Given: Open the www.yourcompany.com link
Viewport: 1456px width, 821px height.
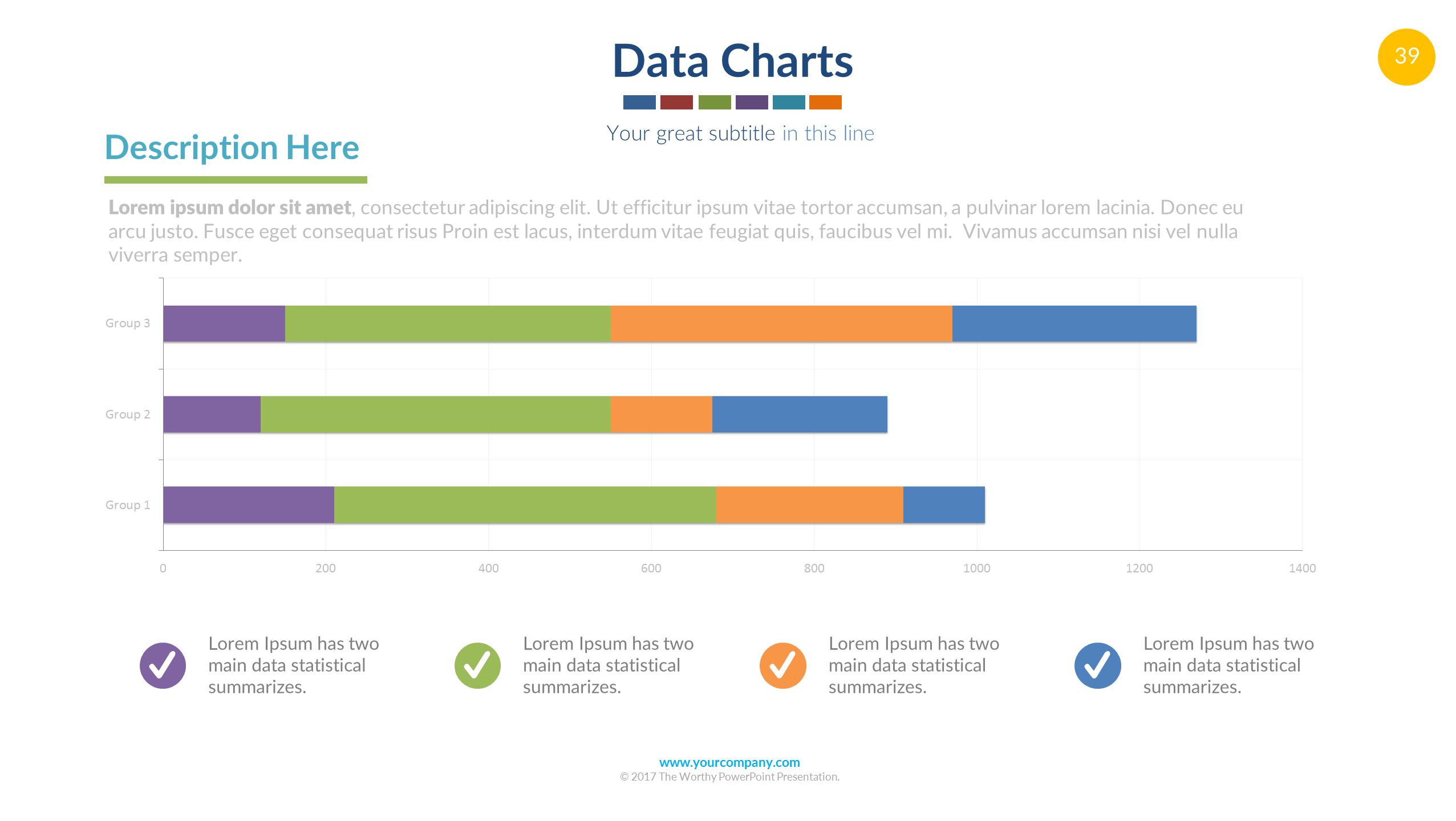Looking at the screenshot, I should pyautogui.click(x=729, y=762).
